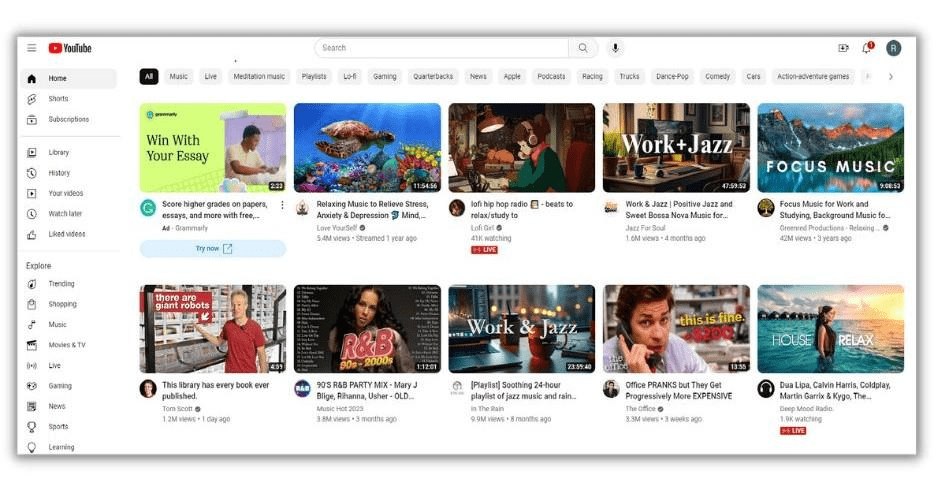
Task: Open the Create video icon
Action: (843, 48)
